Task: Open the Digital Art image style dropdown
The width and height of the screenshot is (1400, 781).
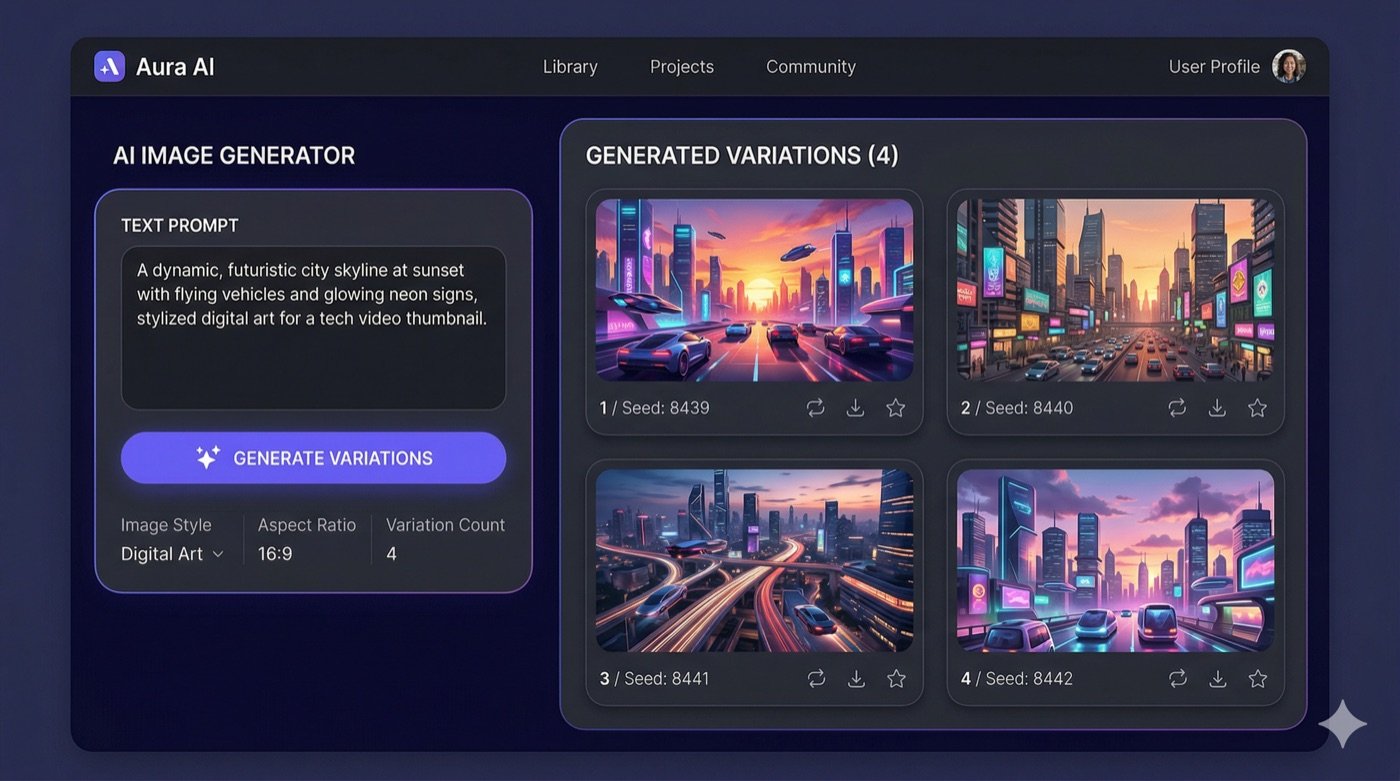Action: point(172,553)
